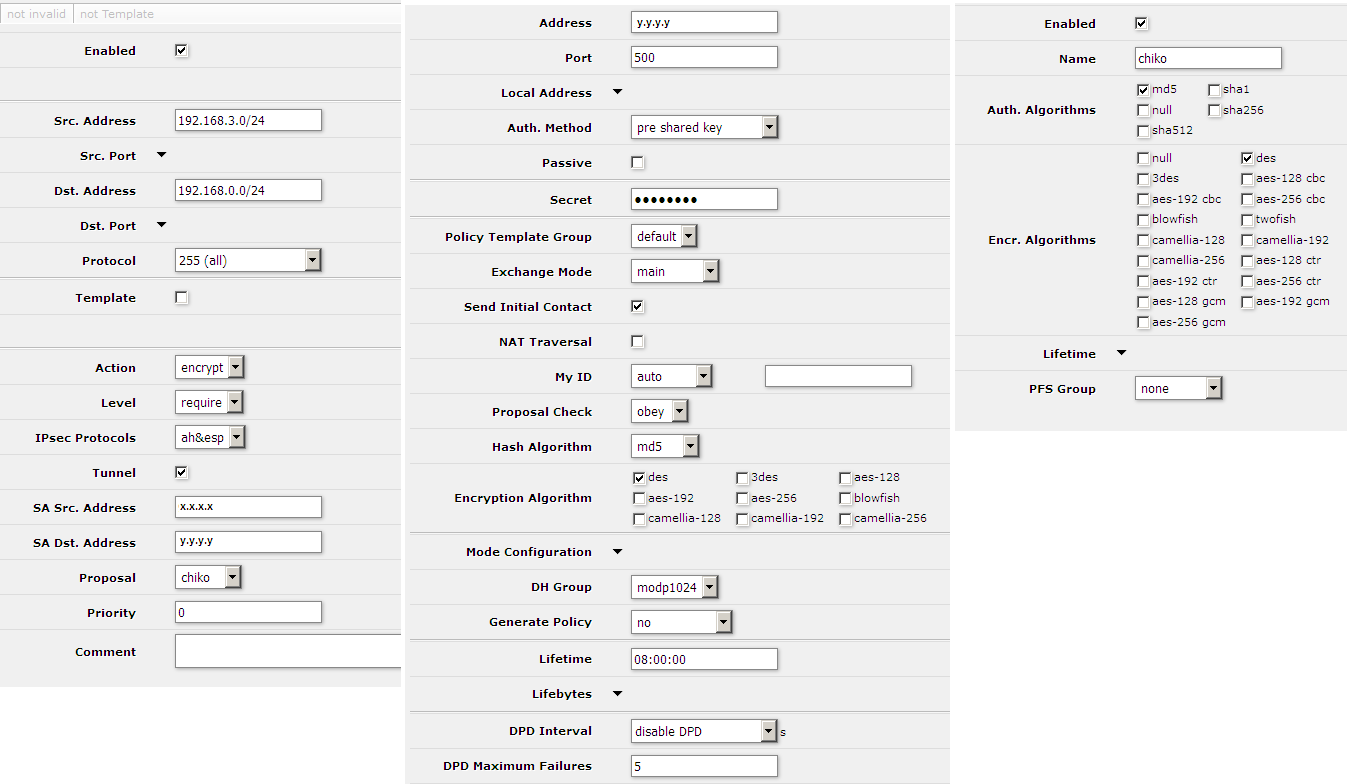This screenshot has height=784, width=1347.
Task: Enable the NAT Traversal checkbox
Action: click(x=638, y=342)
